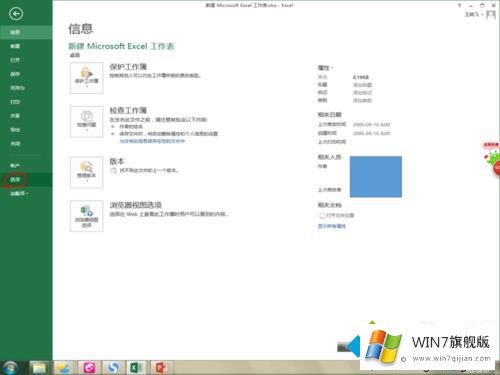
Task: Open the file explorer taskbar icon
Action: coord(39,368)
